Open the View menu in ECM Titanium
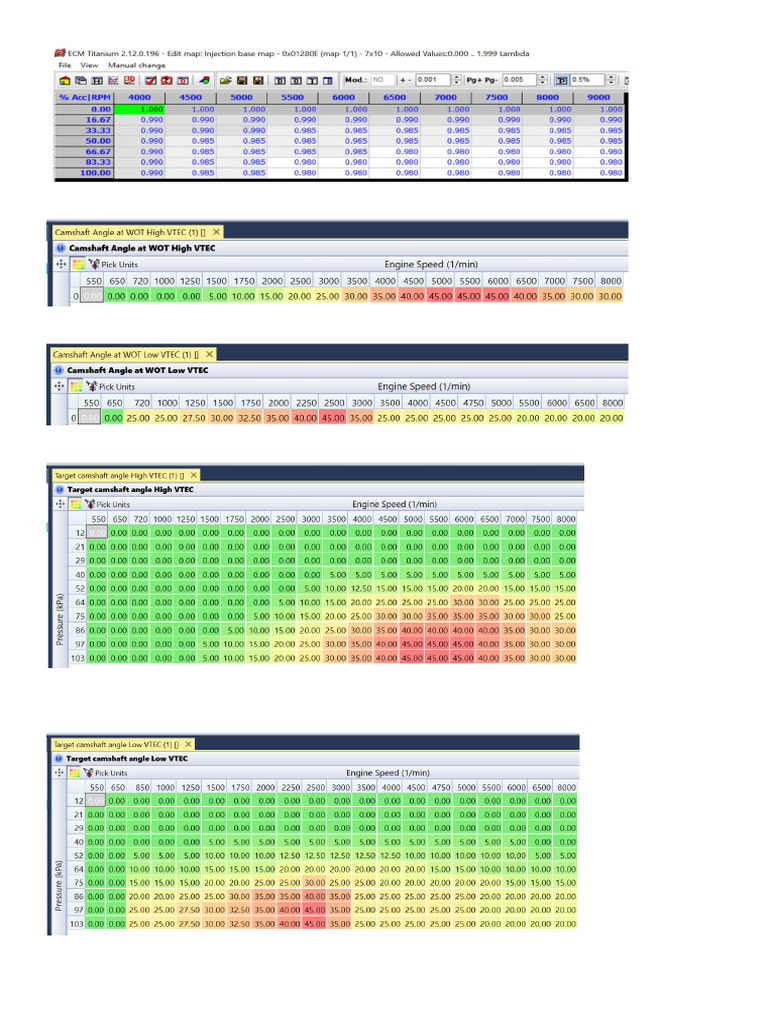Image resolution: width=768 pixels, height=1024 pixels. [89, 65]
